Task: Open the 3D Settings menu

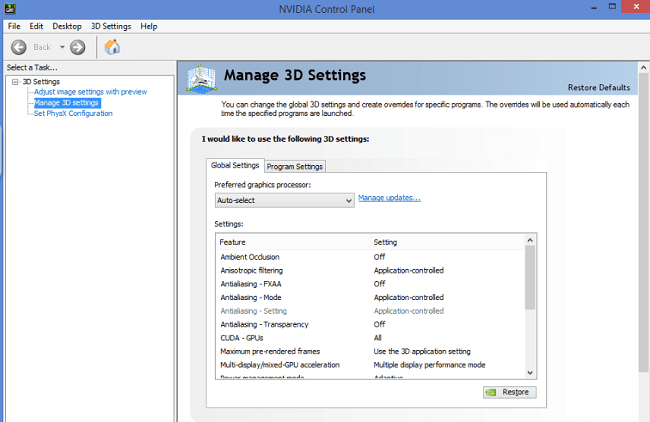Action: click(111, 26)
